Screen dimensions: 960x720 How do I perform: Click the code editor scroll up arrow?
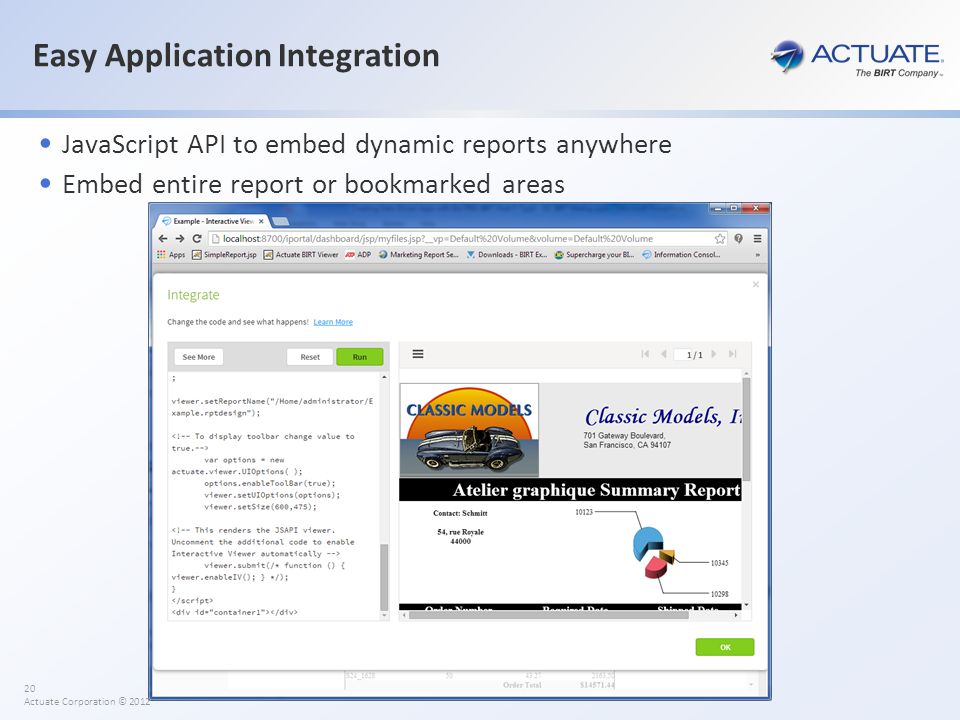(384, 377)
